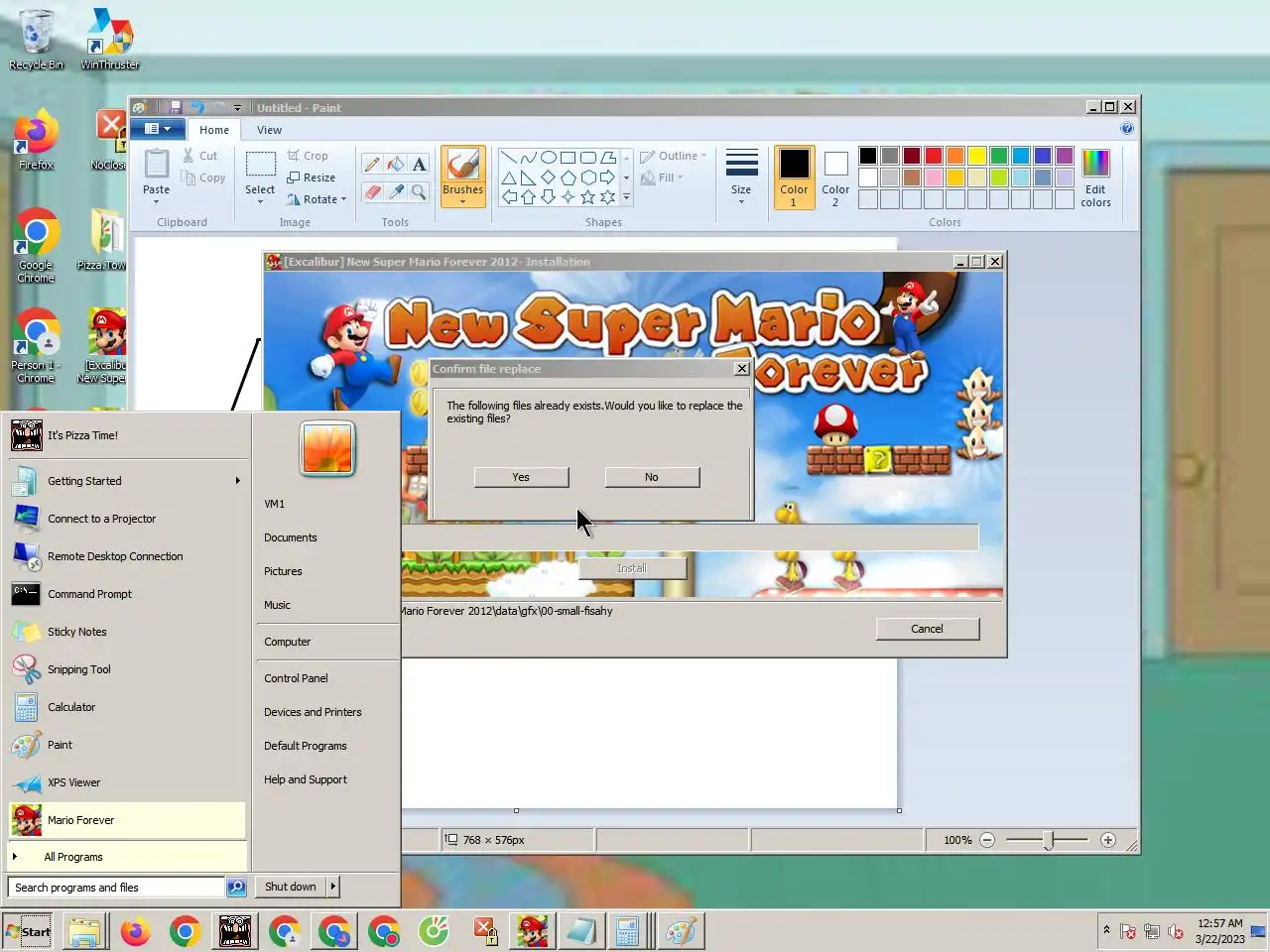This screenshot has width=1270, height=952.
Task: Click the Shut down button
Action: pos(291,887)
